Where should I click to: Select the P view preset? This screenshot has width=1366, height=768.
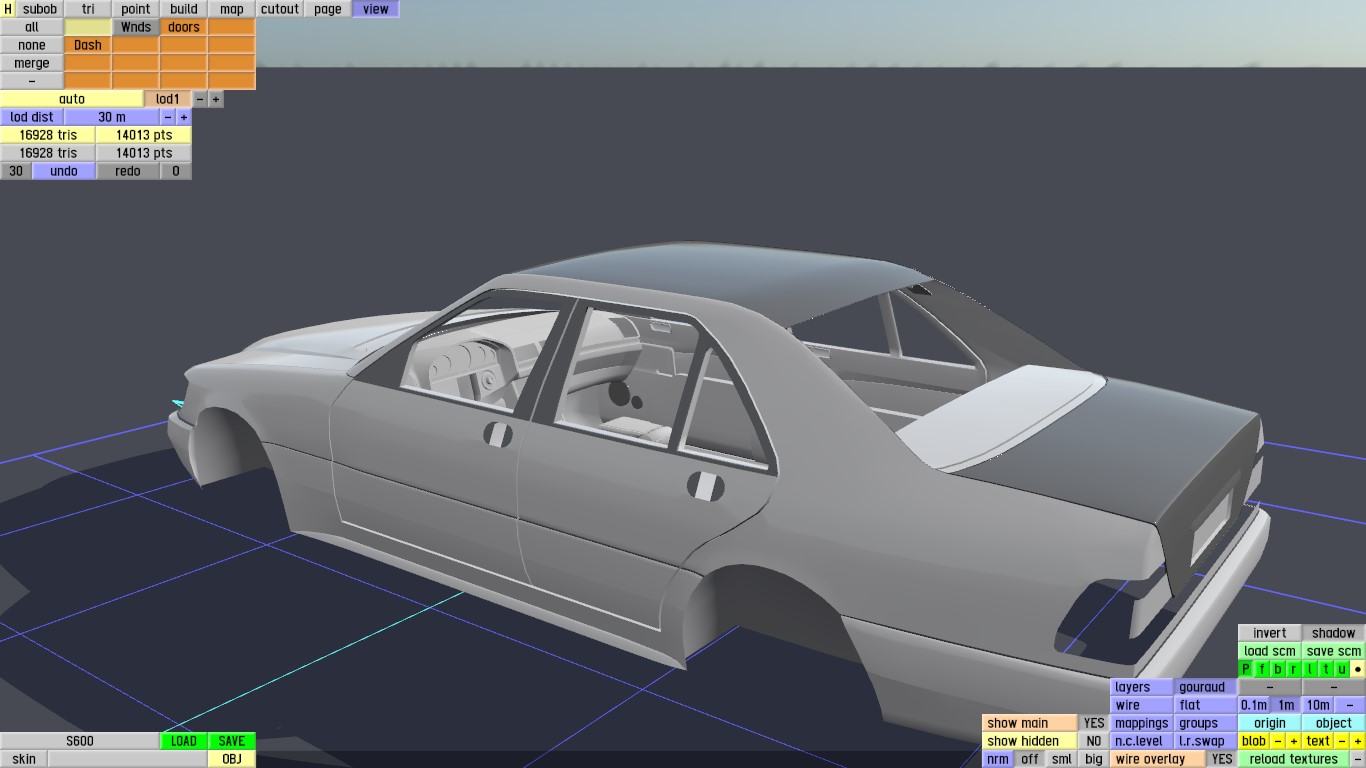point(1246,669)
